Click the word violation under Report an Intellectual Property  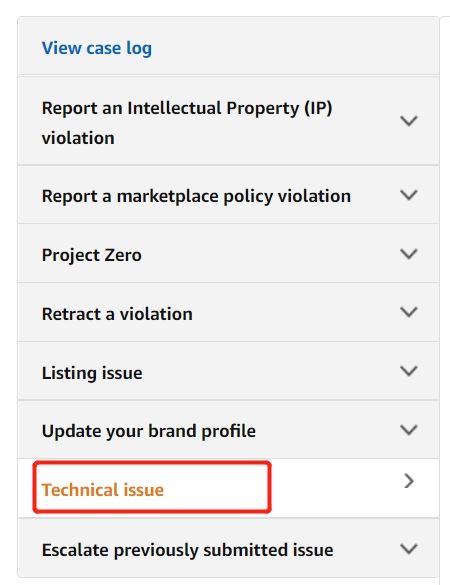78,138
